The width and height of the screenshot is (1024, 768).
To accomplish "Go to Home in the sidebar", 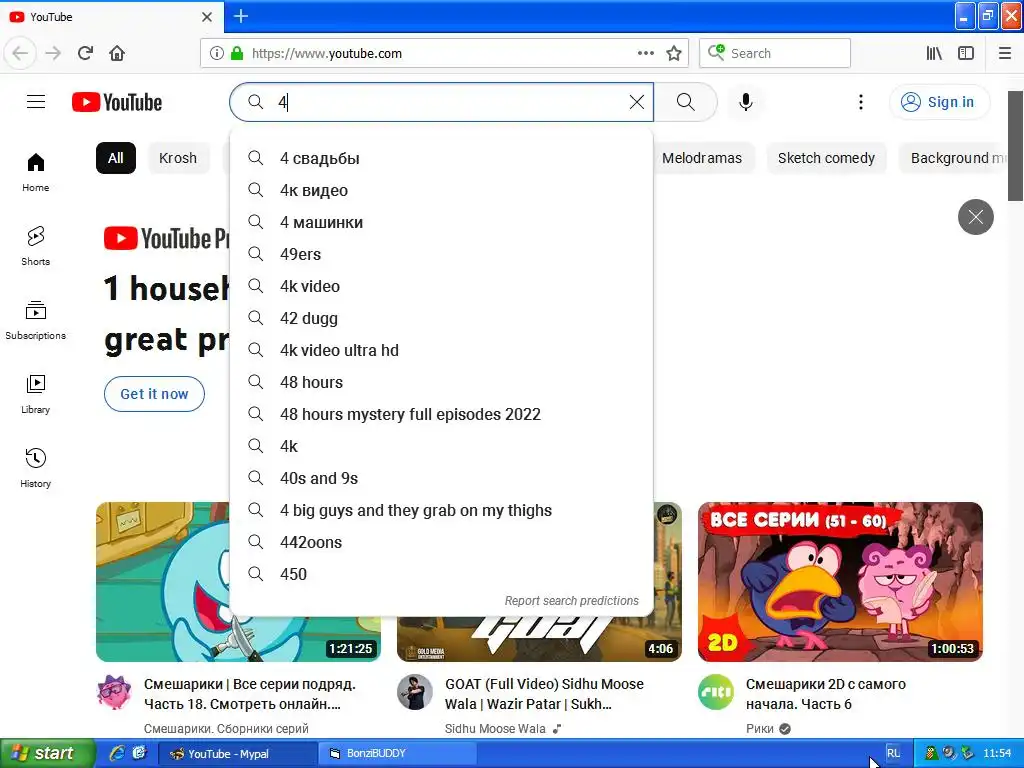I will coord(35,172).
